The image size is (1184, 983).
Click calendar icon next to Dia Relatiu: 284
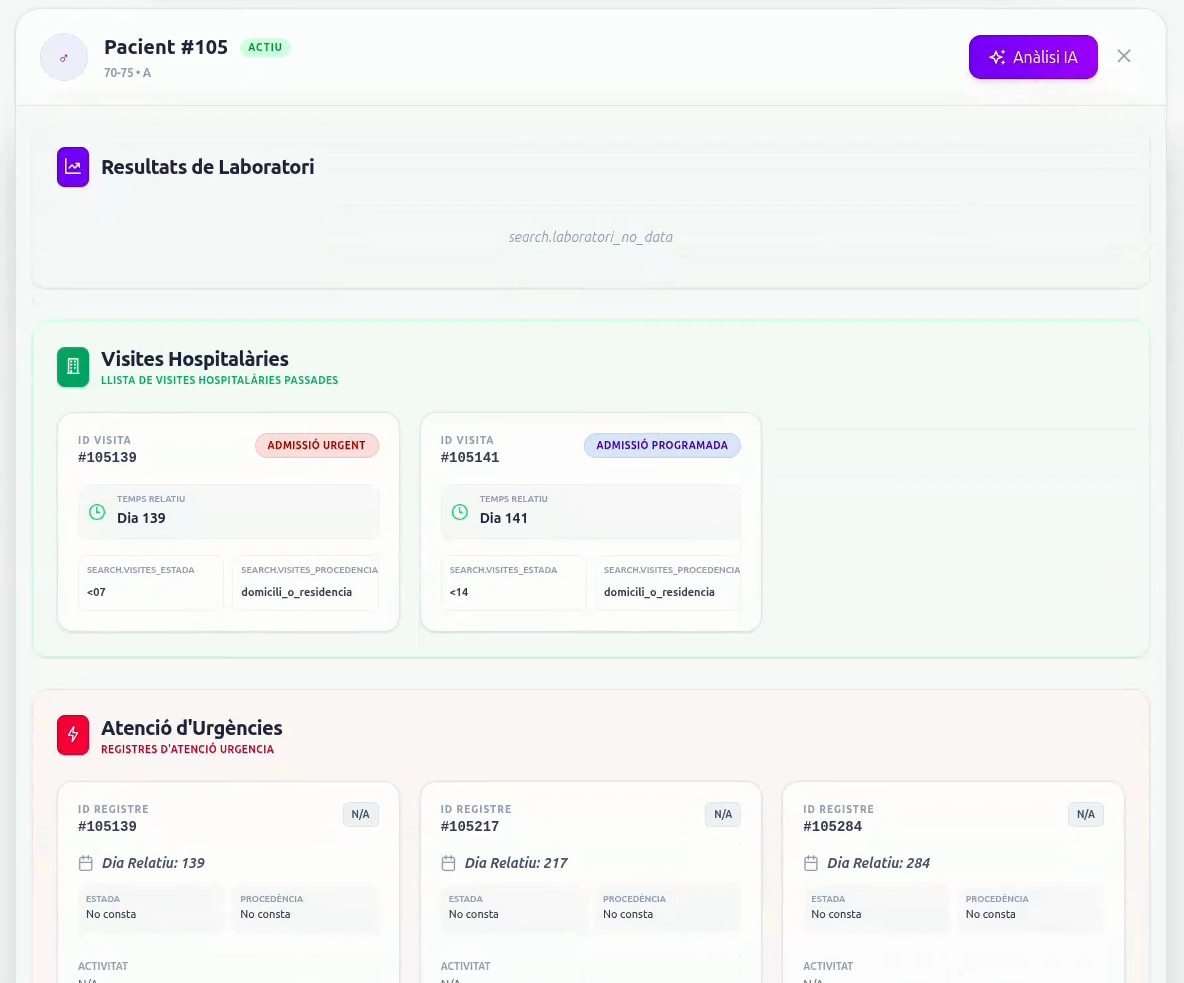pos(812,863)
